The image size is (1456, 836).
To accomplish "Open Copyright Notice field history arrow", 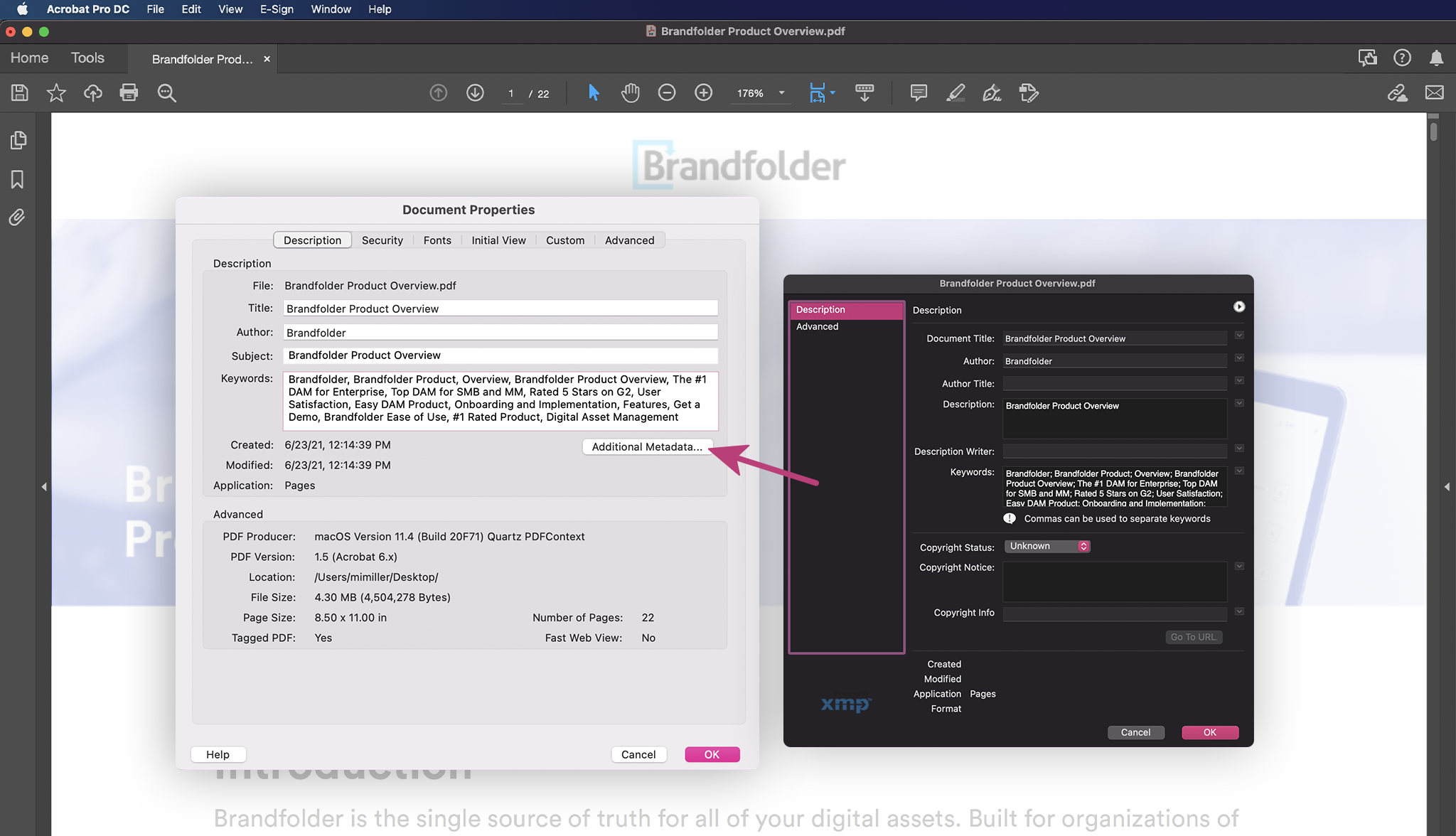I will click(x=1239, y=567).
